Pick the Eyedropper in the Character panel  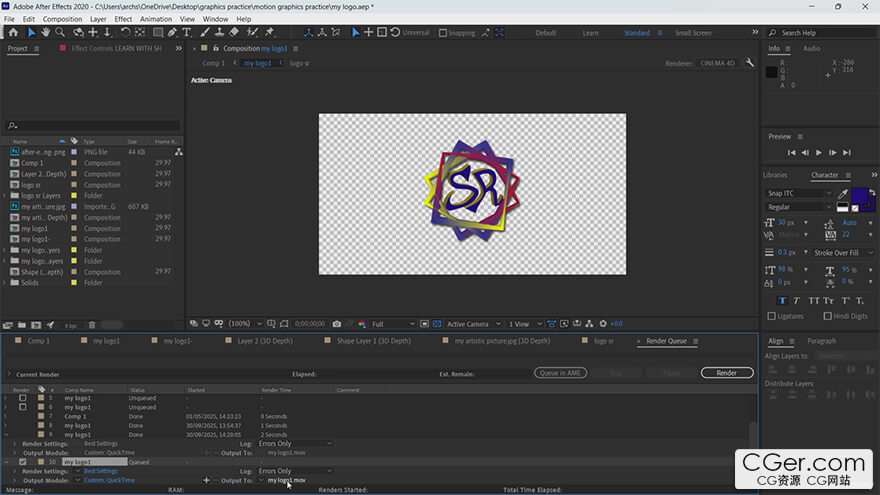pos(843,193)
